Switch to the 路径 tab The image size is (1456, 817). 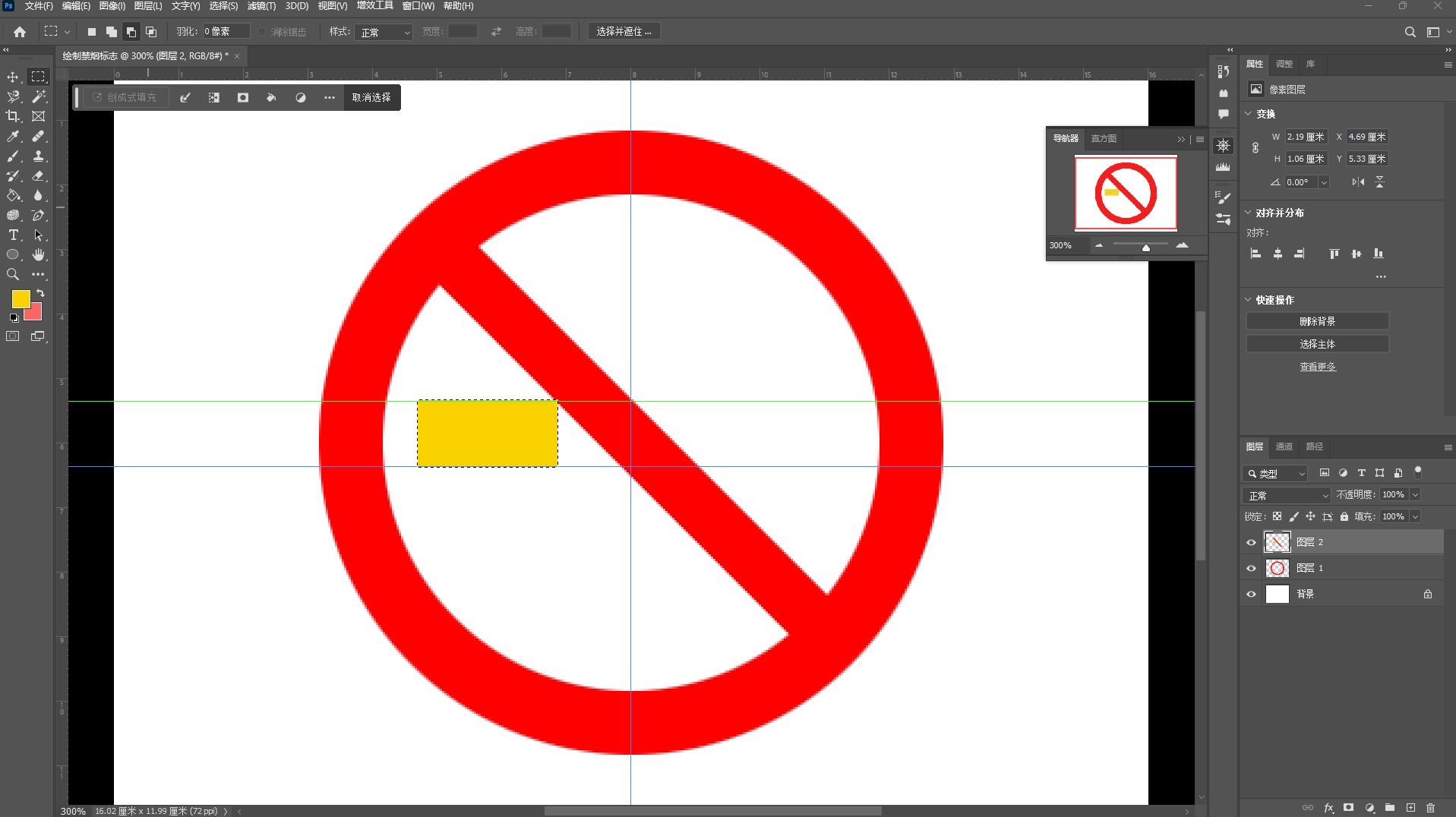pos(1315,446)
